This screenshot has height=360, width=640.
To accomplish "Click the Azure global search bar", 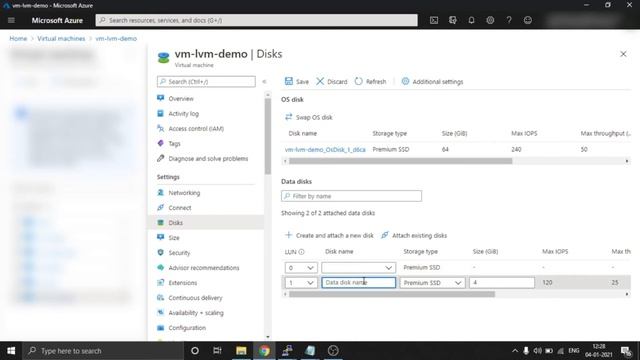I will (257, 20).
